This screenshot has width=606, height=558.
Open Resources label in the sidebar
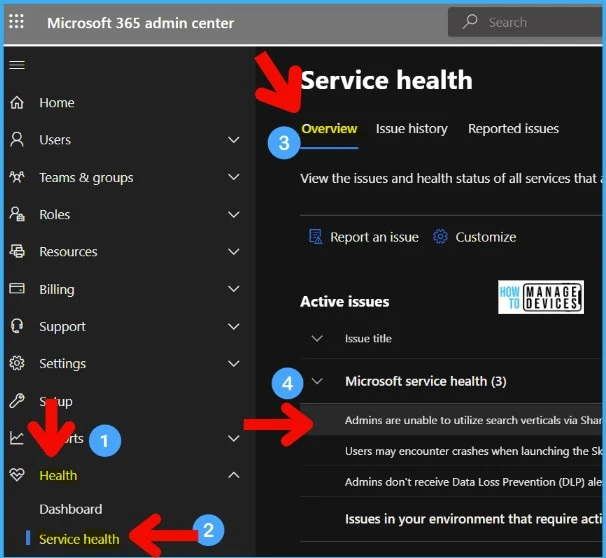tap(68, 252)
